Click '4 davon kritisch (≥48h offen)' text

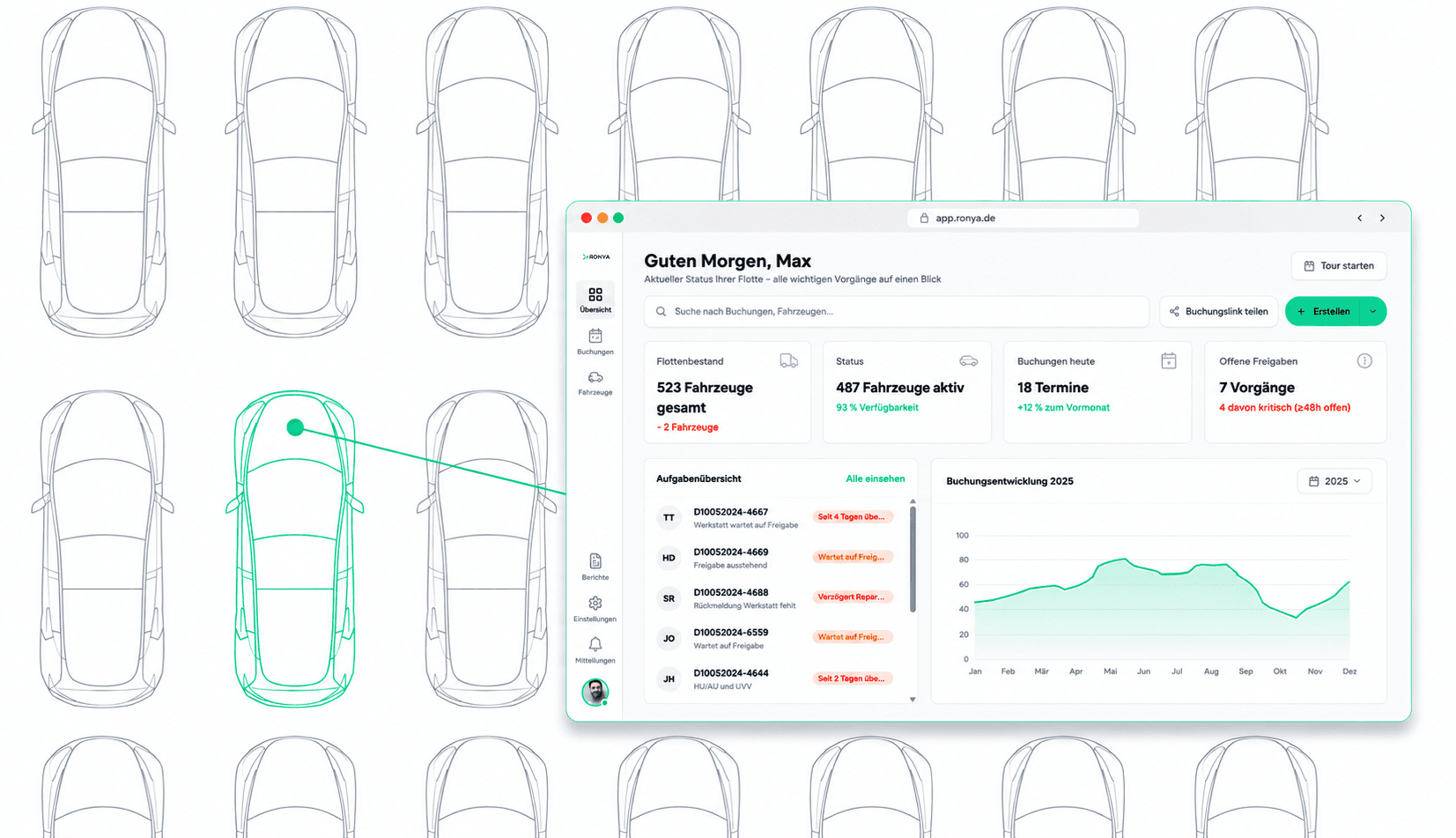(x=1285, y=408)
